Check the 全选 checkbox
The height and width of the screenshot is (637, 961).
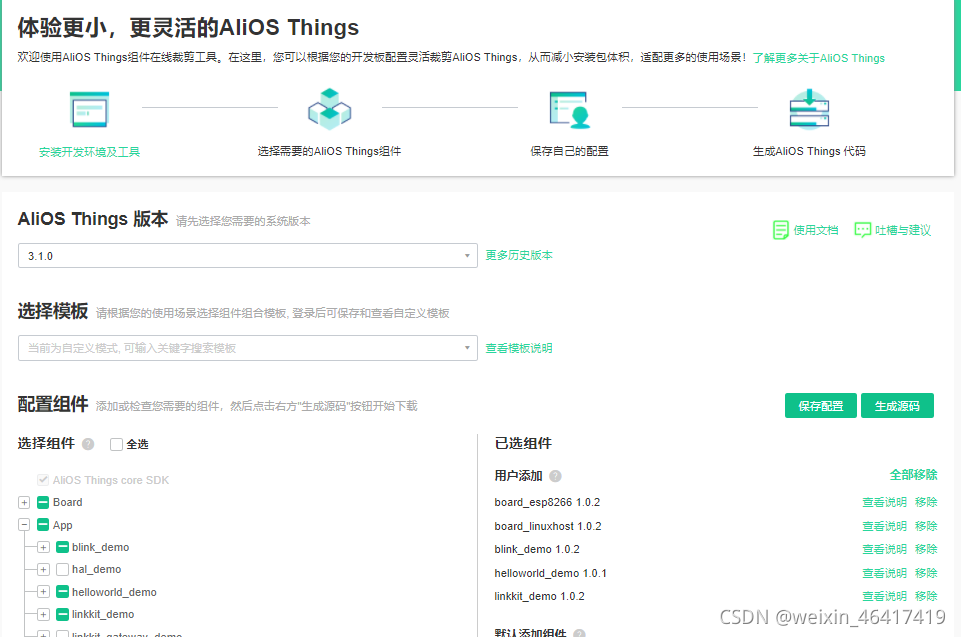coord(116,444)
